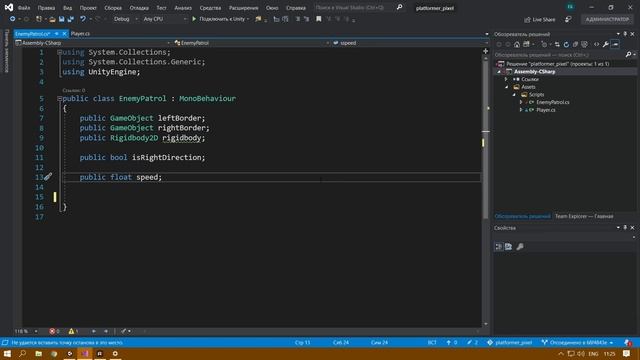Click the taskbar search magnifier icon
The width and height of the screenshot is (640, 360).
tap(22, 353)
